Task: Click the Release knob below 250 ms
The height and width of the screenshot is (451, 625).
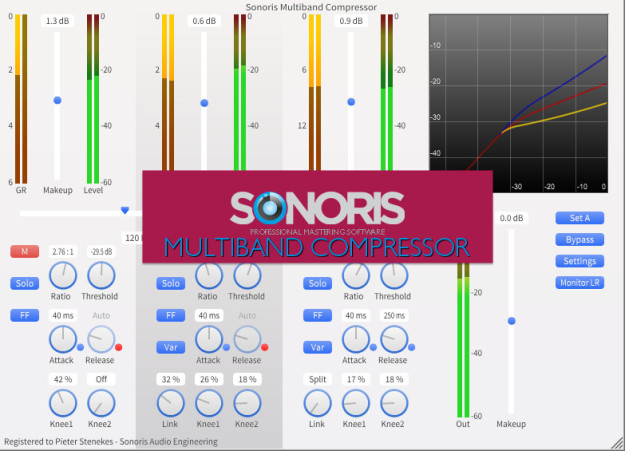Action: click(x=394, y=339)
